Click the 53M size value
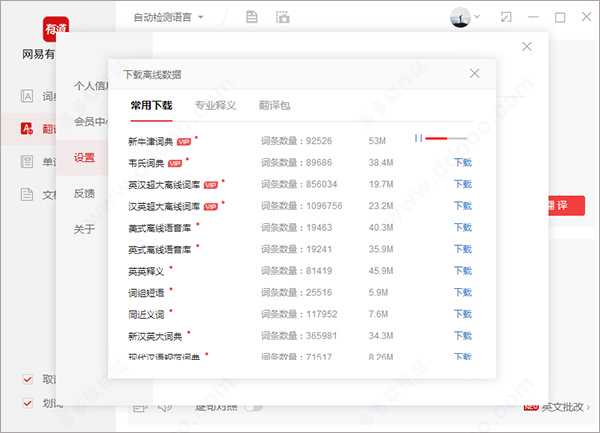 [377, 141]
